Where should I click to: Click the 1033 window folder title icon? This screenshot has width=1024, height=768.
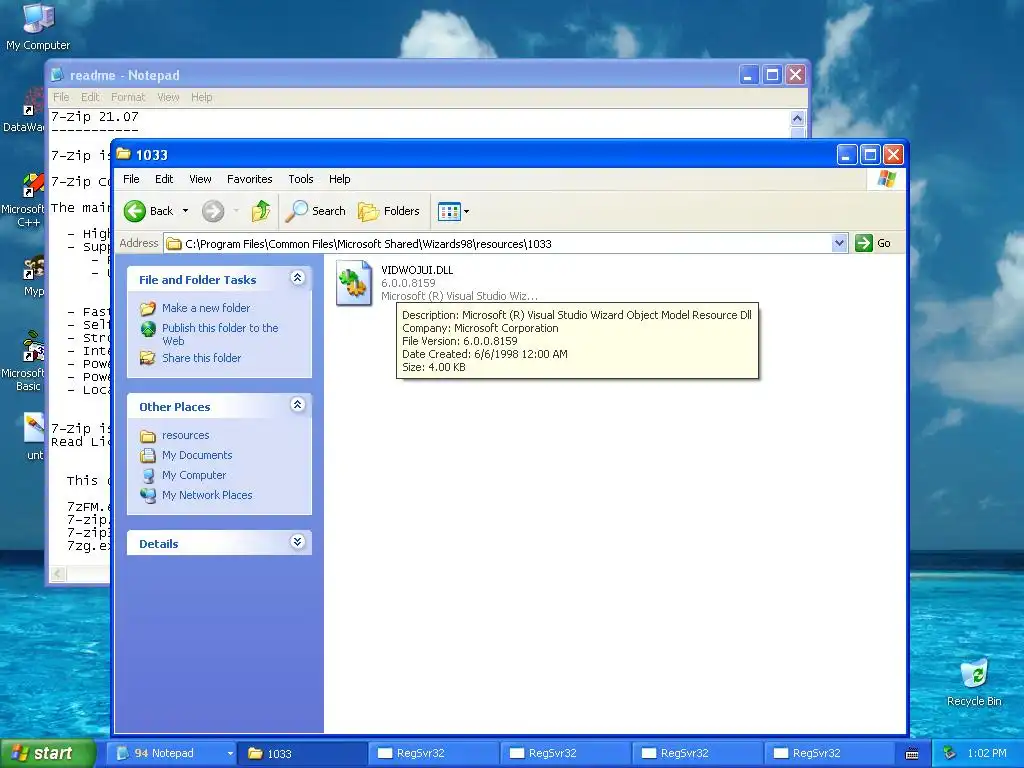click(x=123, y=155)
